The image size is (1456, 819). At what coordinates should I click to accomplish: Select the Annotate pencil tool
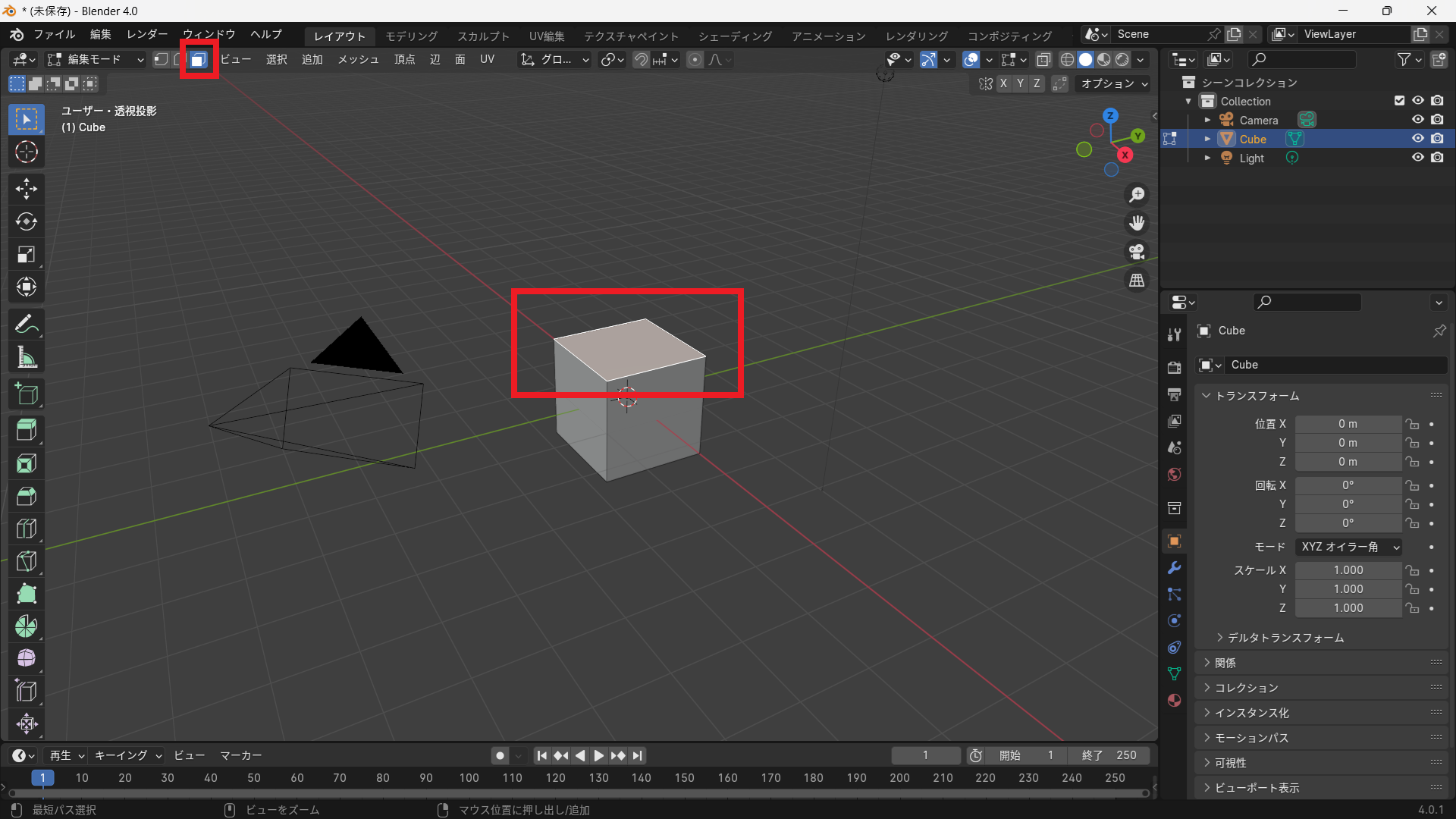27,325
